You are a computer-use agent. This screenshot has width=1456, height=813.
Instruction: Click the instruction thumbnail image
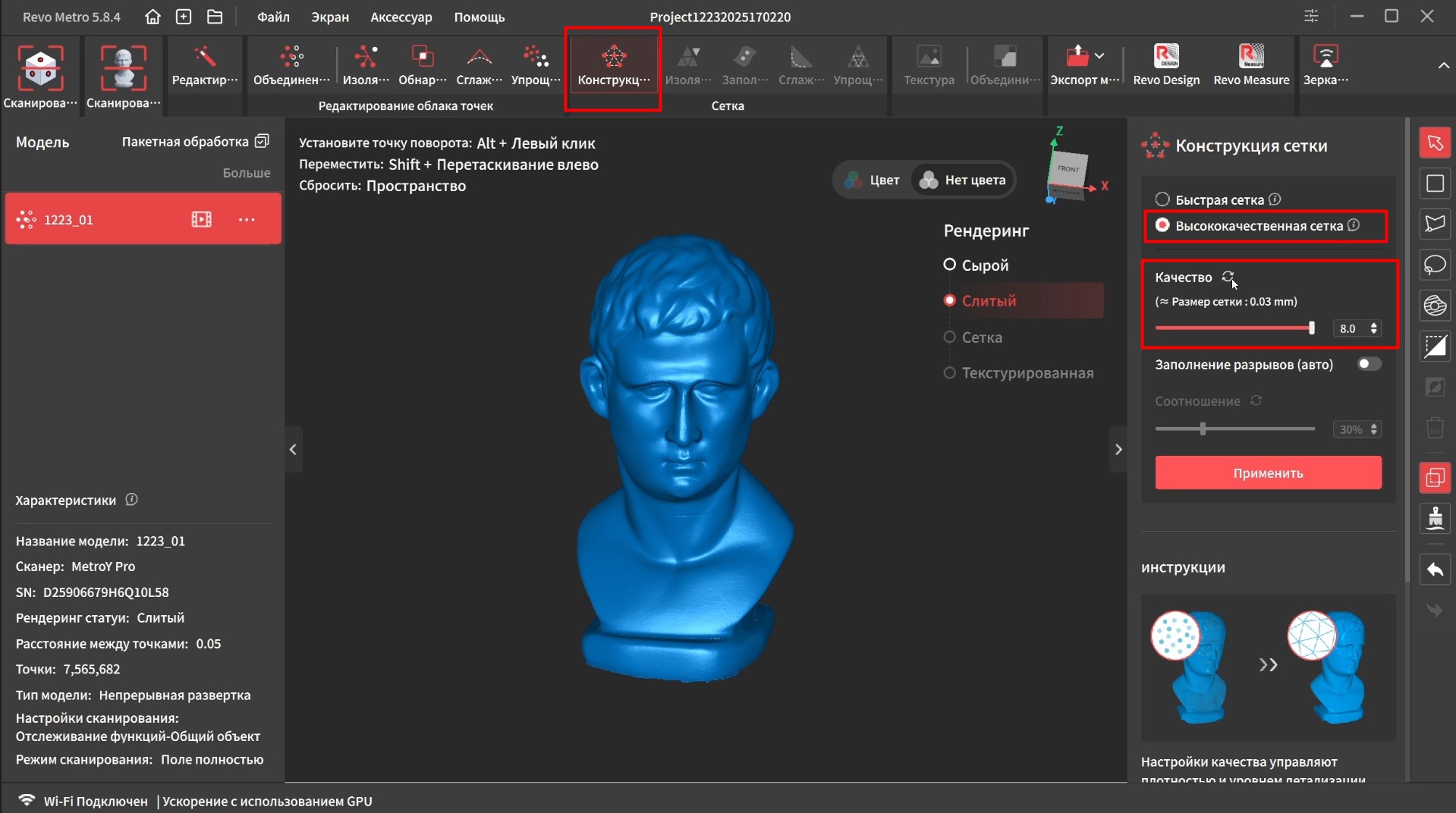tap(1268, 667)
